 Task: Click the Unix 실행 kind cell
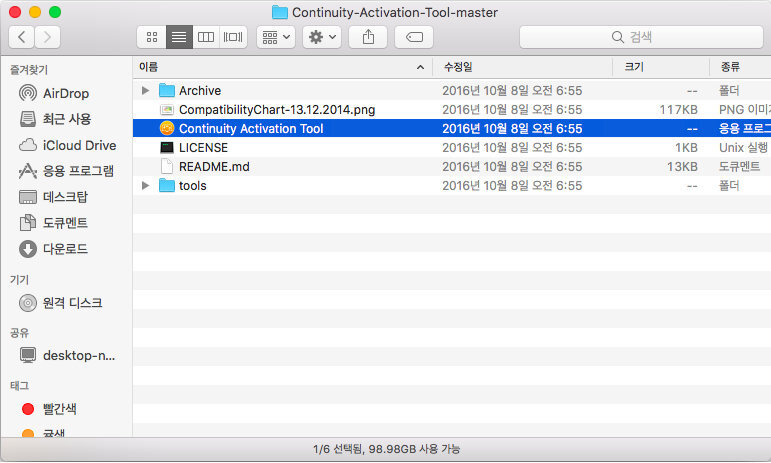[x=743, y=147]
